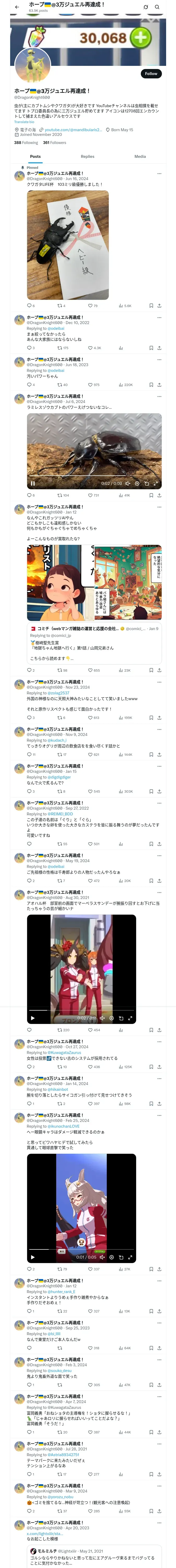Open more options on the pinned post

[x=159, y=174]
